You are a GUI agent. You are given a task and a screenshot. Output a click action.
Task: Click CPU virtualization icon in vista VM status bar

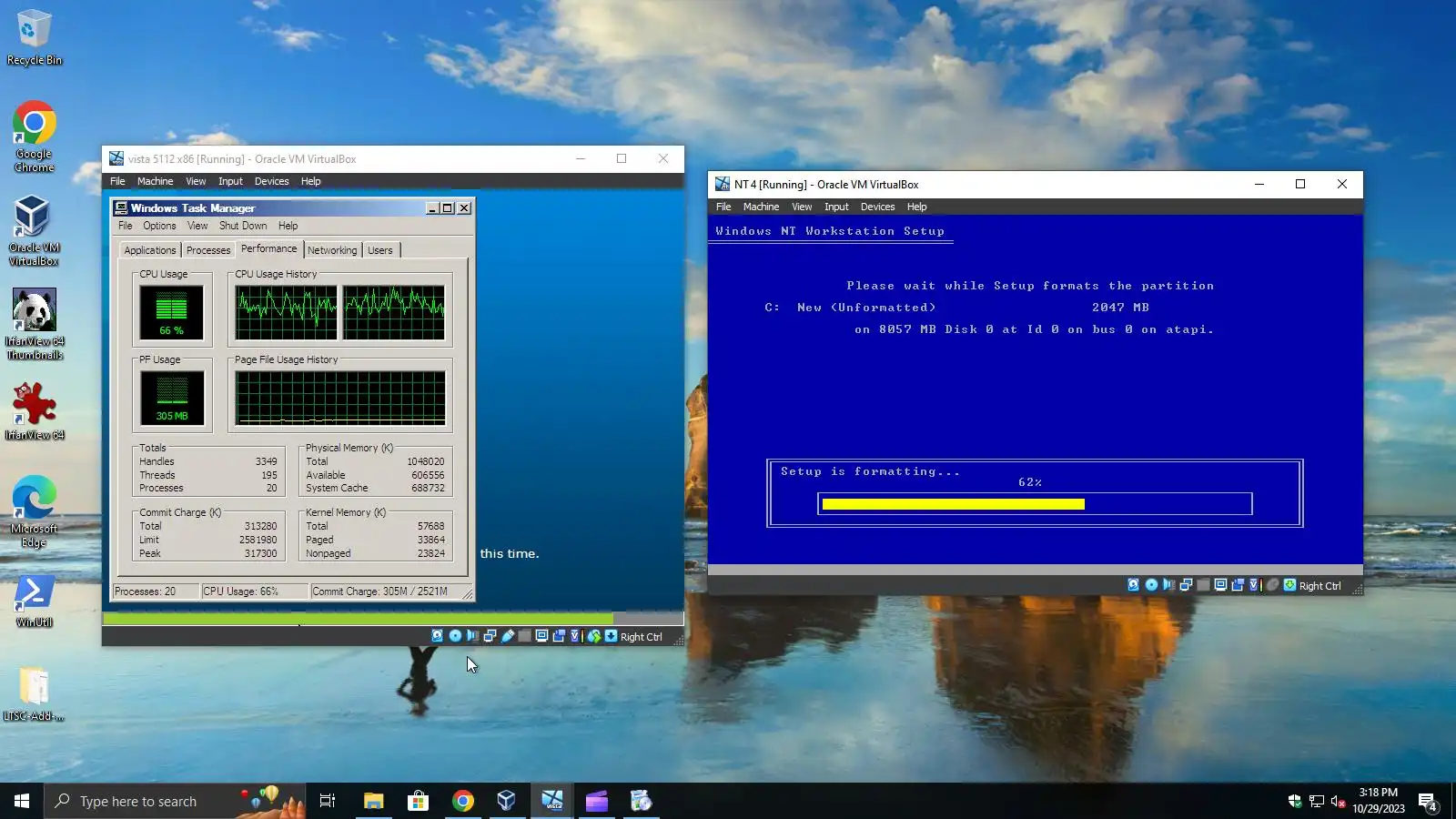[575, 636]
